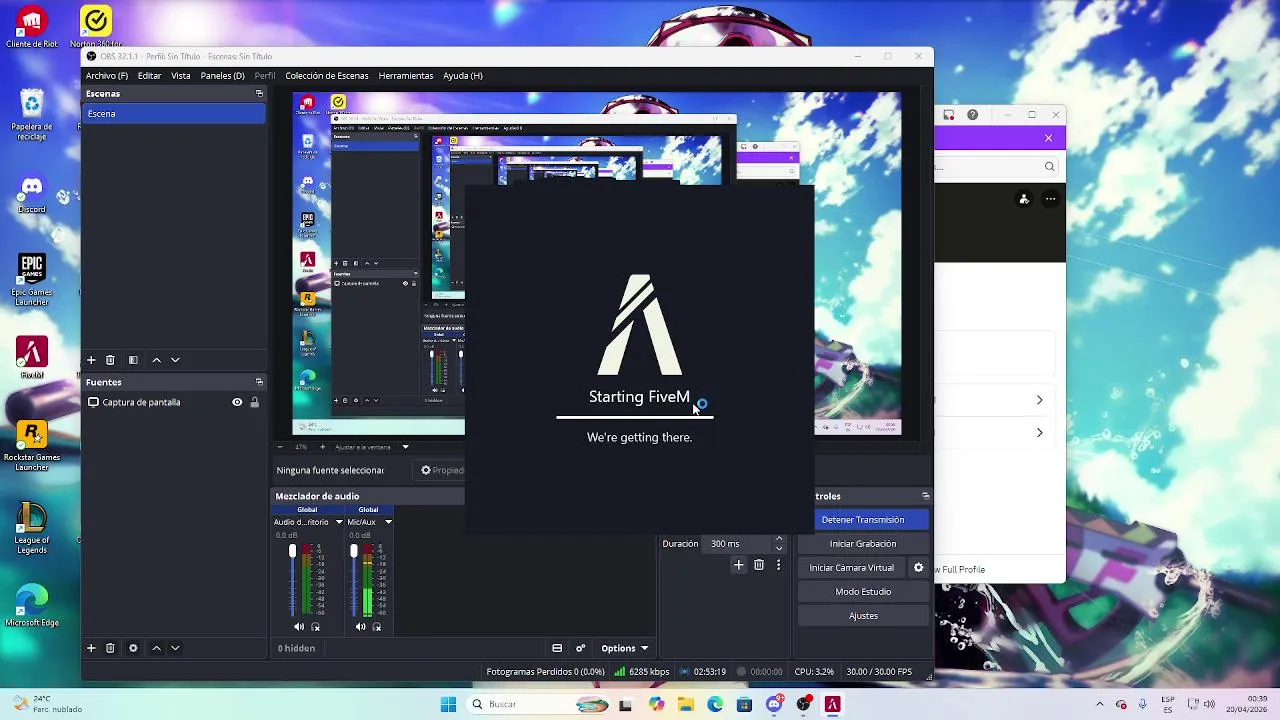Click Iniciar Grabación button

coord(863,544)
